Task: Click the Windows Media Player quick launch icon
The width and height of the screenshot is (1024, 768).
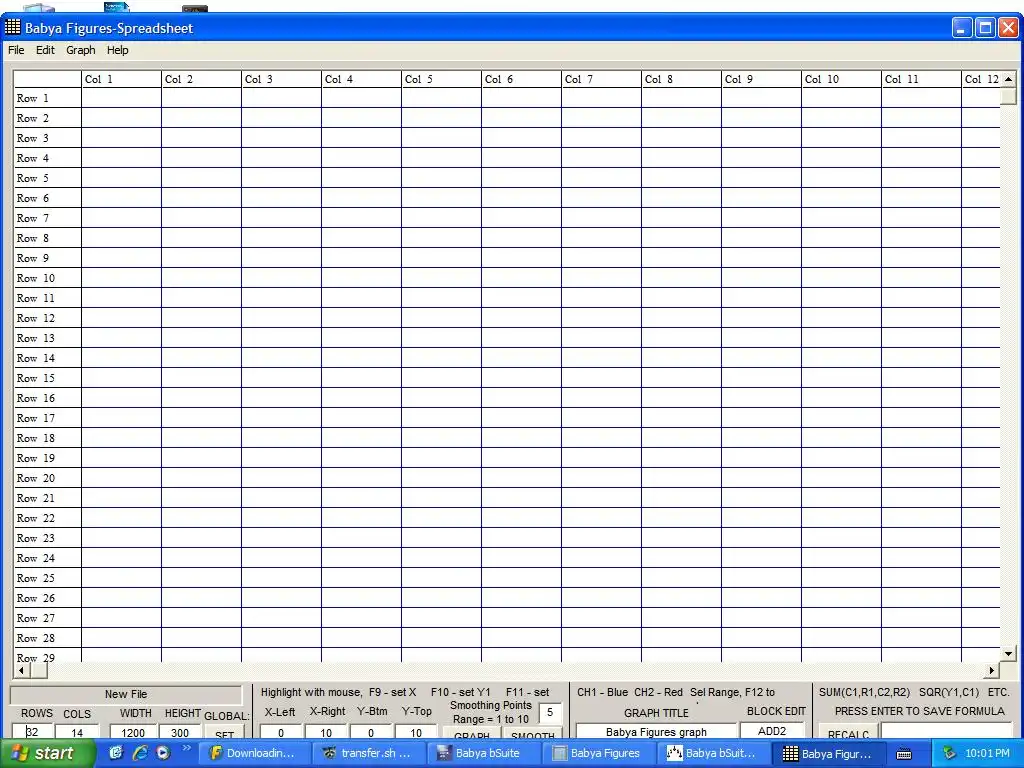Action: [x=163, y=753]
